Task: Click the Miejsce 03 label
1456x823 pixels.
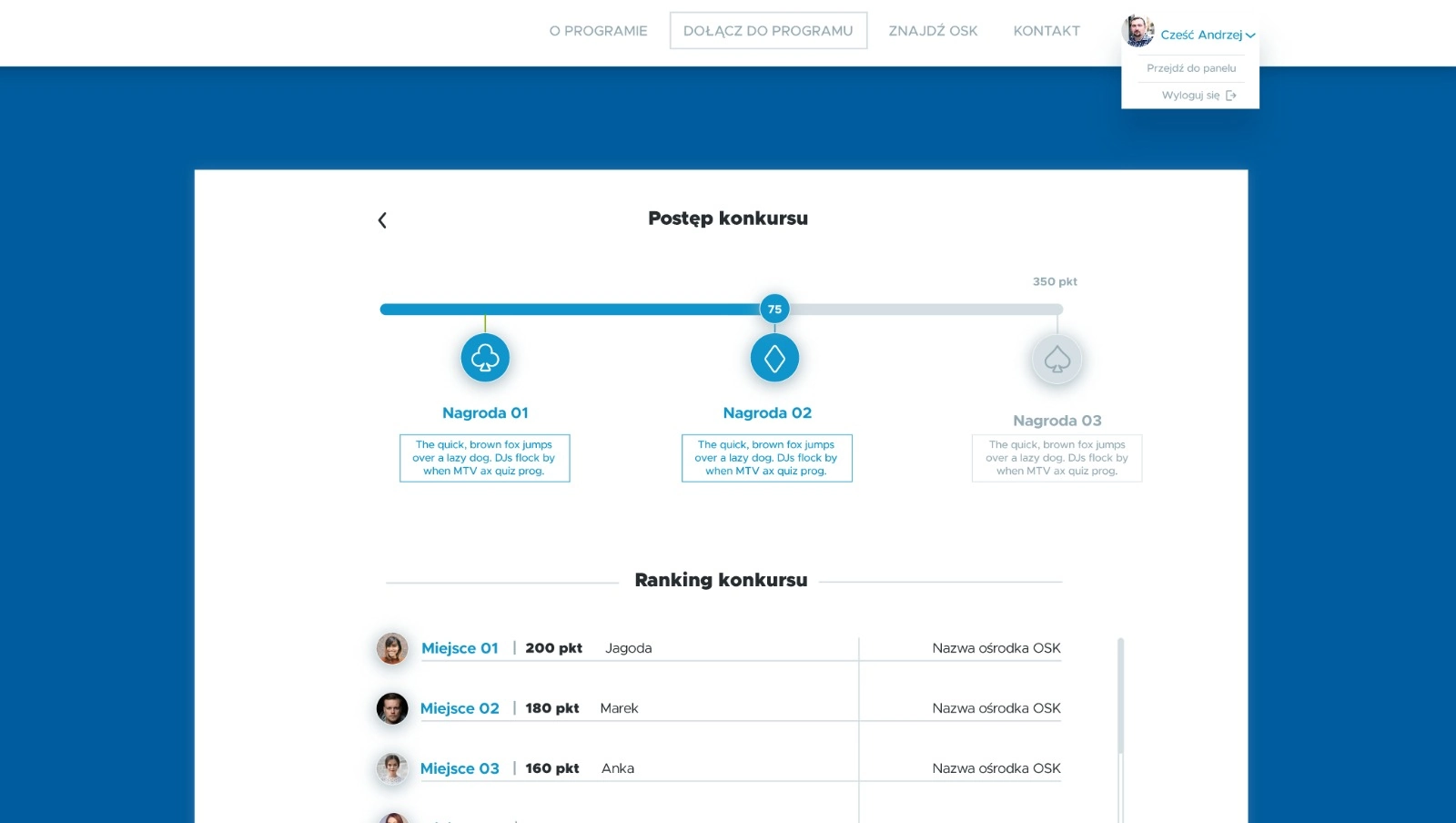Action: (x=460, y=768)
